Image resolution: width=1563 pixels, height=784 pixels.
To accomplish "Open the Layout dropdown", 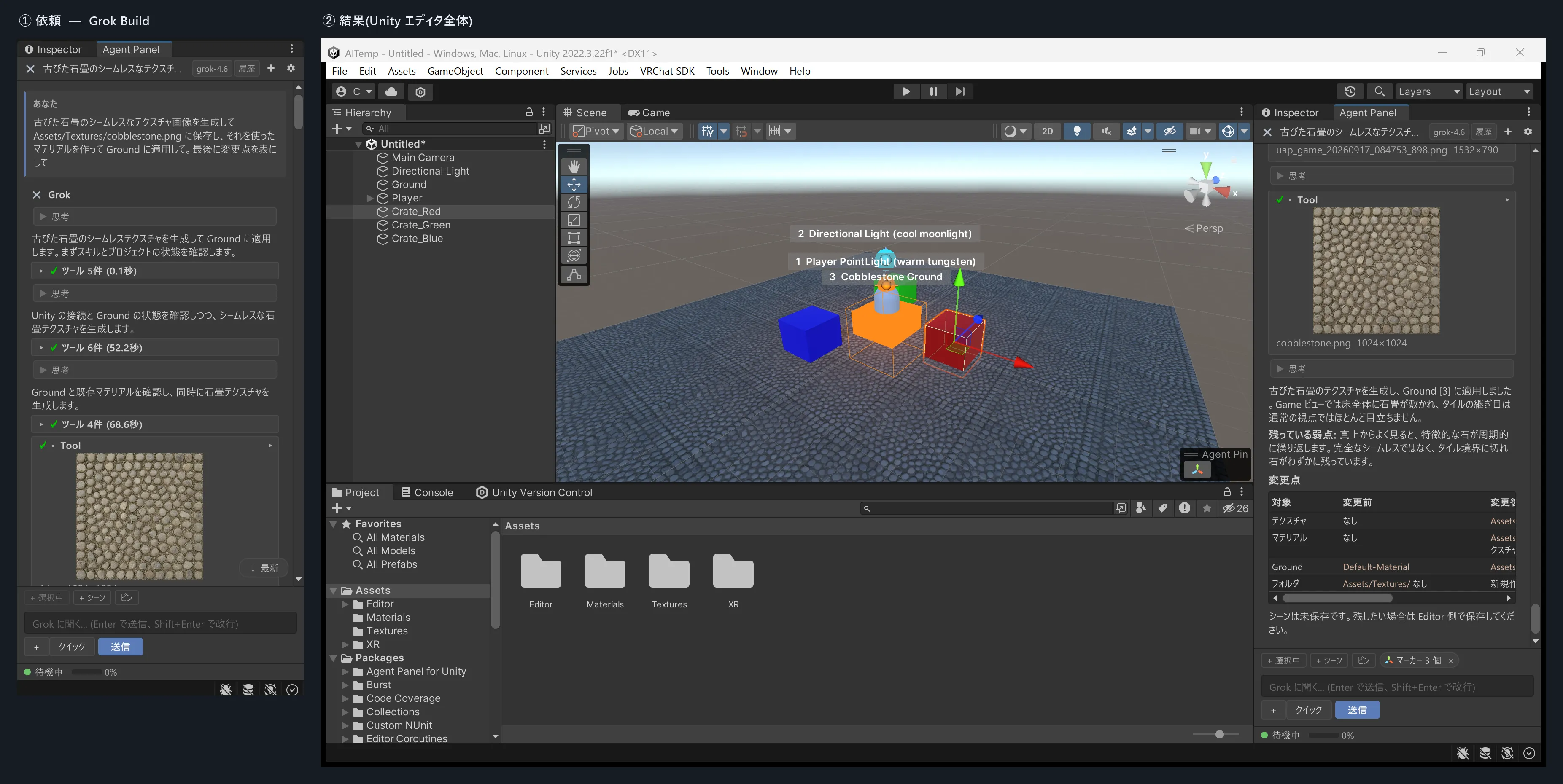I will point(1499,91).
